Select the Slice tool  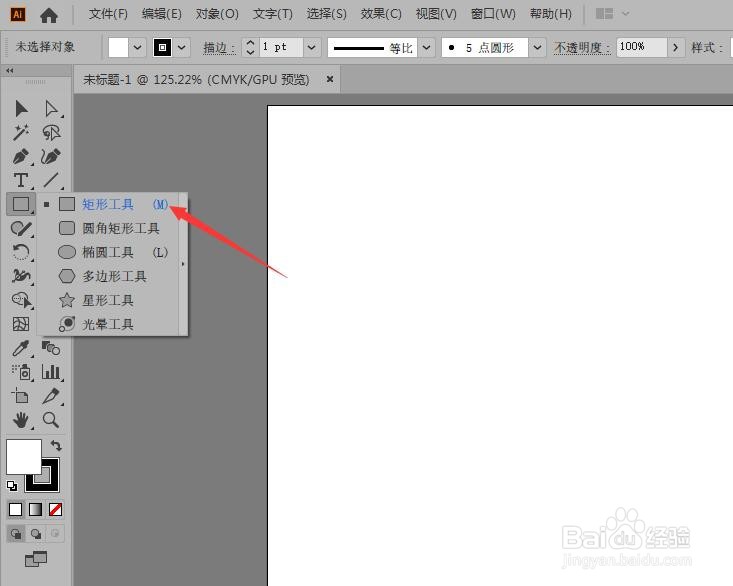[51, 396]
